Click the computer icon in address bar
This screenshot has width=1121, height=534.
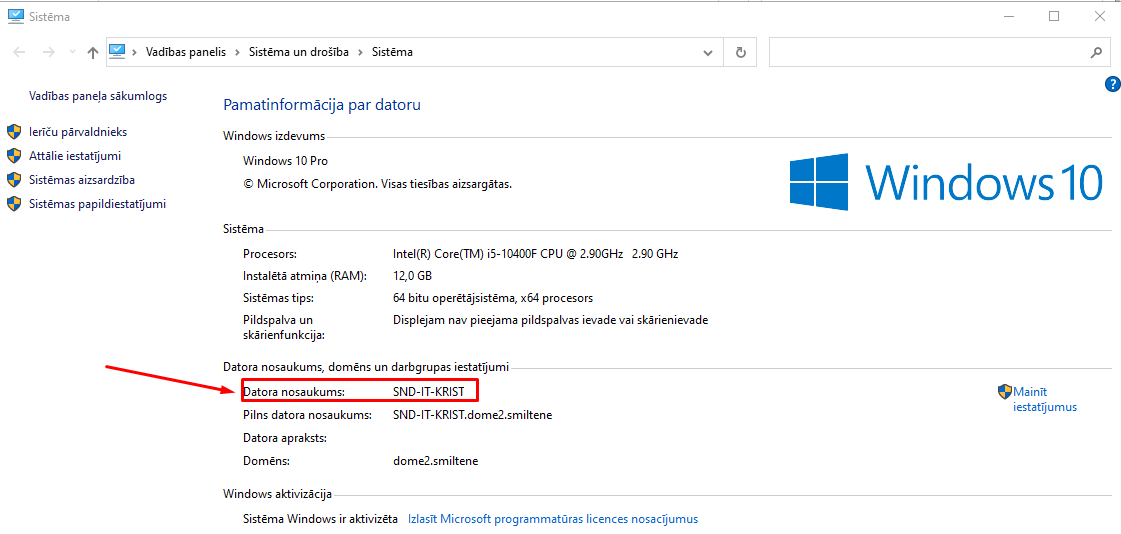[117, 51]
